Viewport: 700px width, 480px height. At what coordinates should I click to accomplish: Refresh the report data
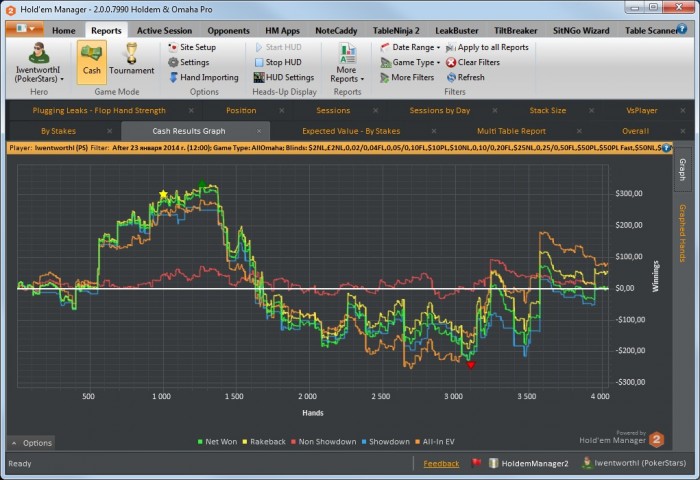click(x=466, y=78)
